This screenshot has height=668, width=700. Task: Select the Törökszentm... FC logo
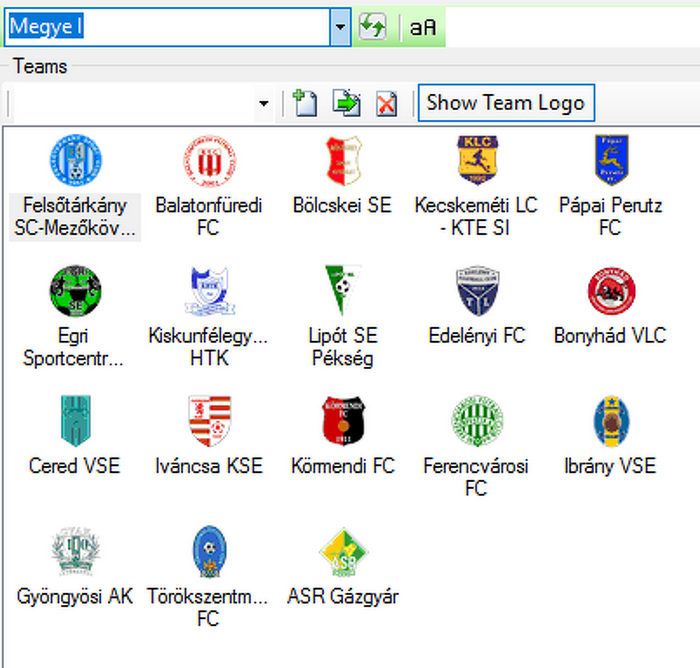tap(209, 551)
